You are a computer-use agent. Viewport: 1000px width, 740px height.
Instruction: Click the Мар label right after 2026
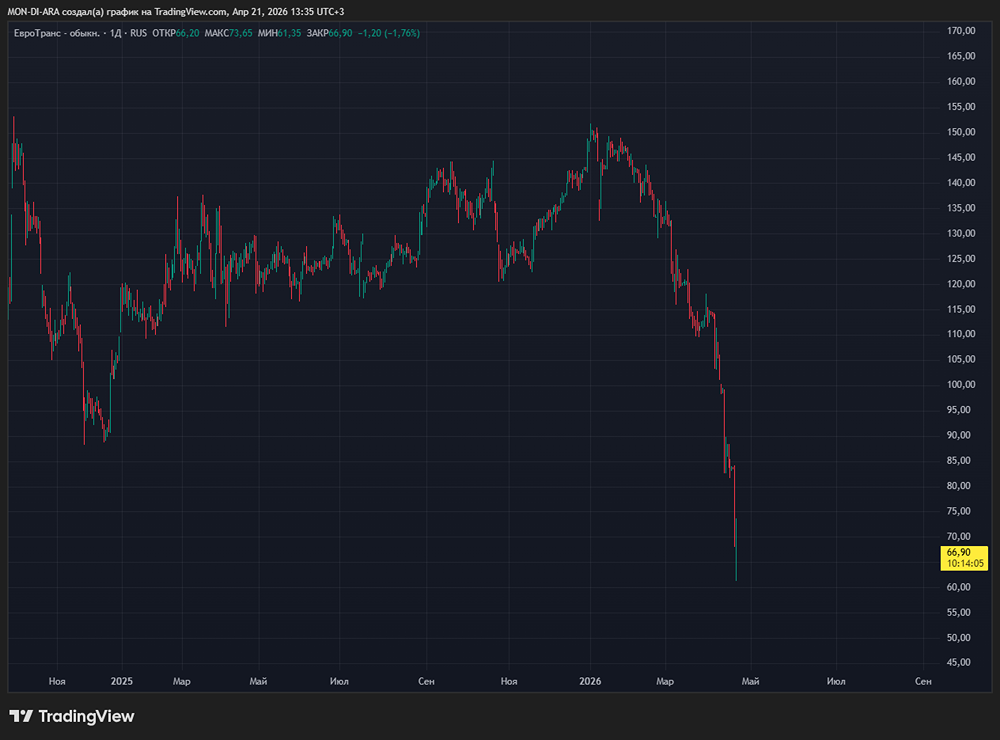pyautogui.click(x=665, y=681)
